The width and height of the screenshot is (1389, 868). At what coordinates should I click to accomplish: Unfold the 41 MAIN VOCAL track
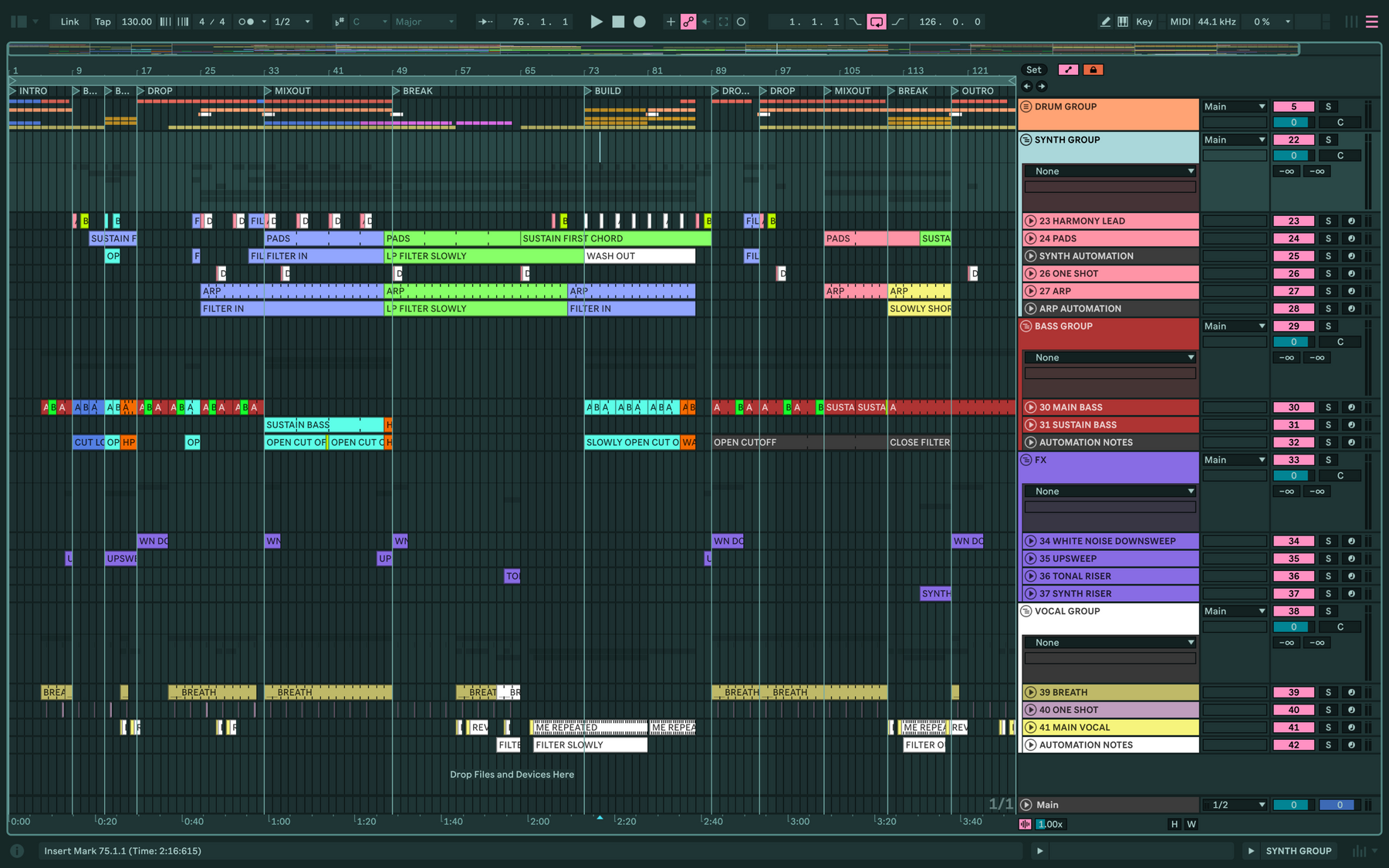pyautogui.click(x=1030, y=727)
